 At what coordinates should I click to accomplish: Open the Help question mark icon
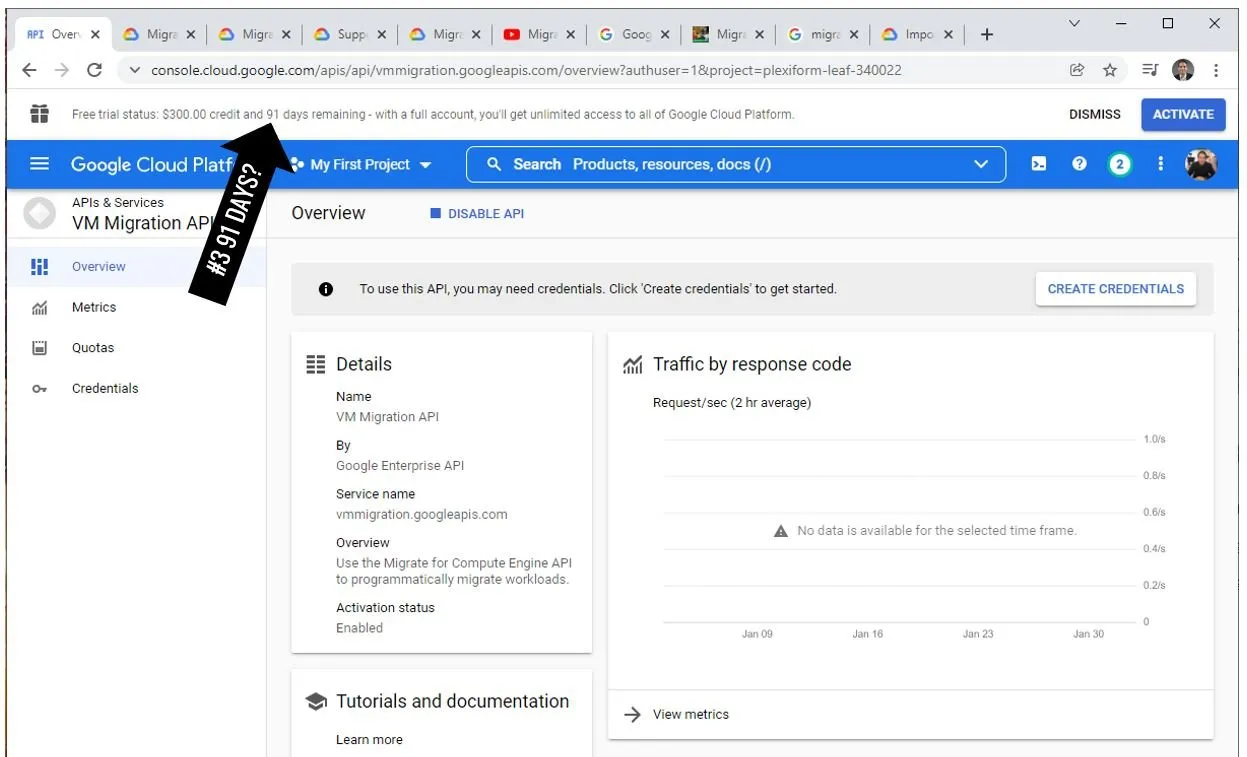(1079, 164)
